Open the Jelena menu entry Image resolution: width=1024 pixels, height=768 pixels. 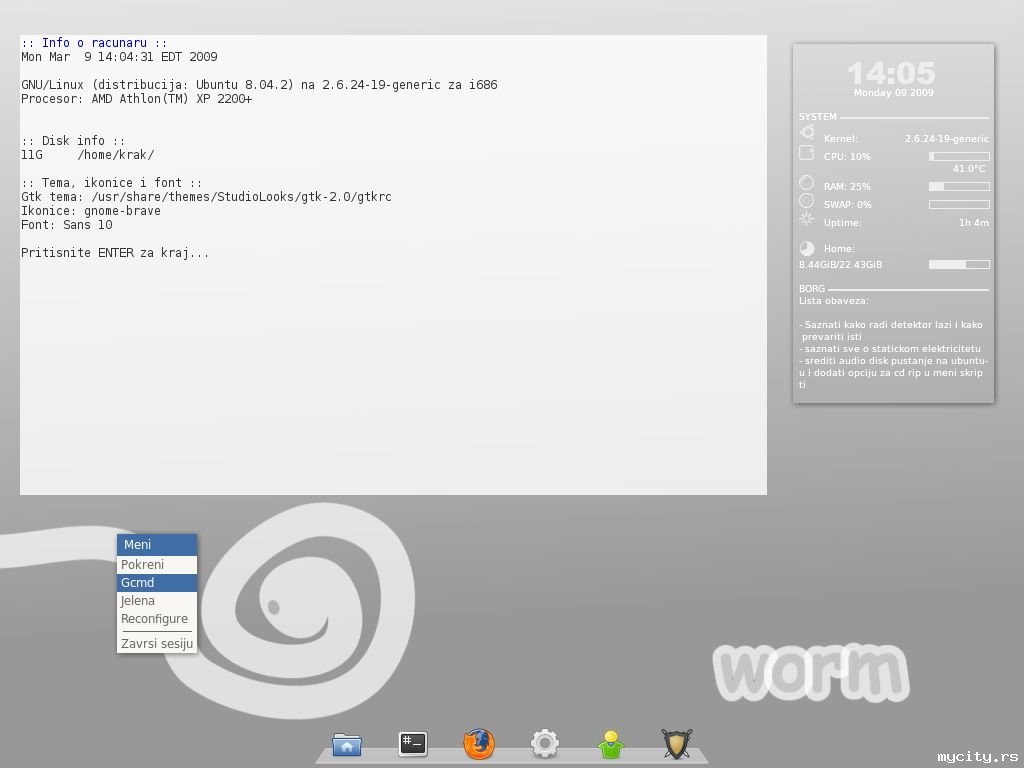(x=157, y=601)
